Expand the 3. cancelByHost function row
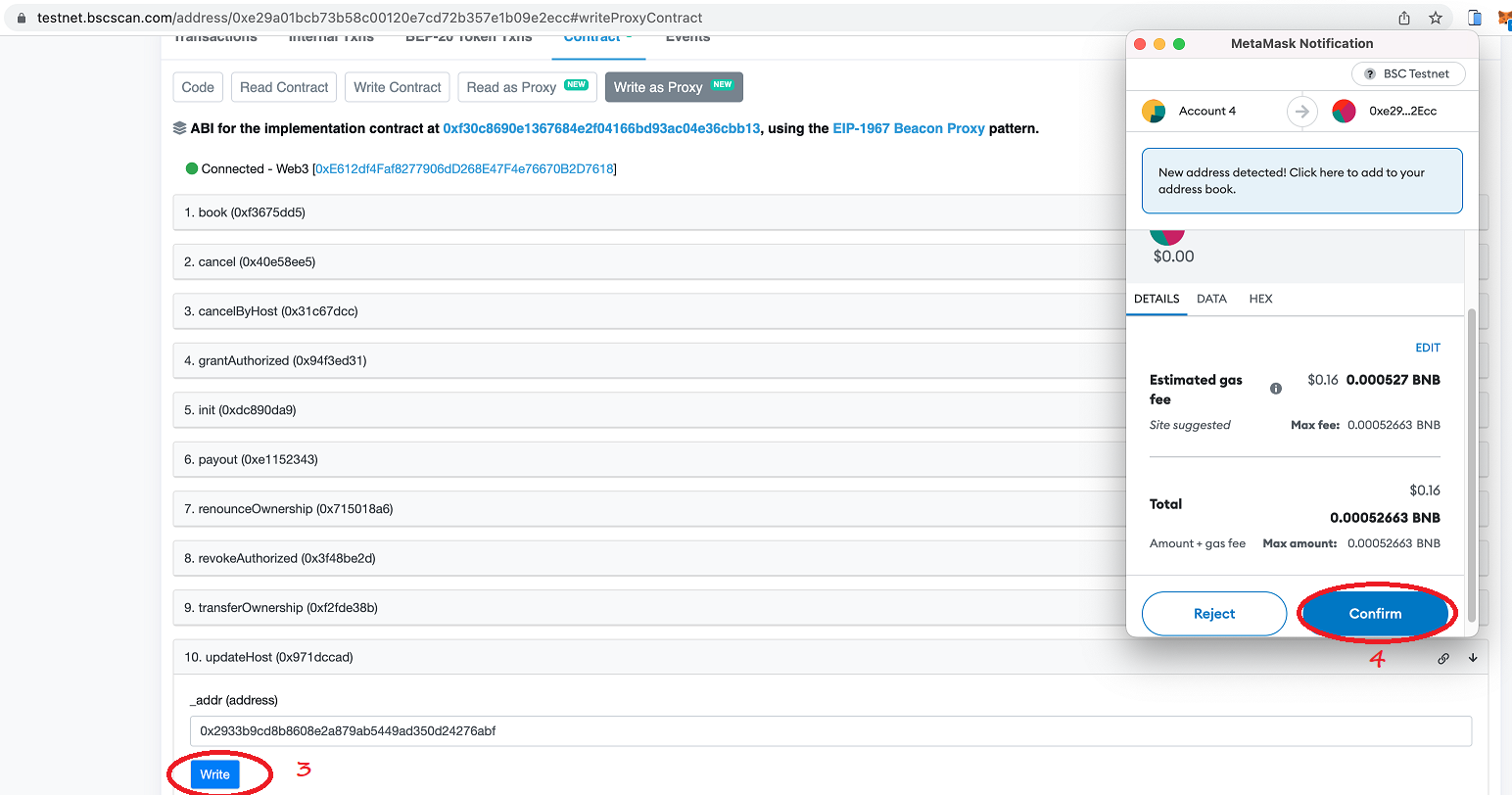This screenshot has width=1512, height=795. (649, 311)
